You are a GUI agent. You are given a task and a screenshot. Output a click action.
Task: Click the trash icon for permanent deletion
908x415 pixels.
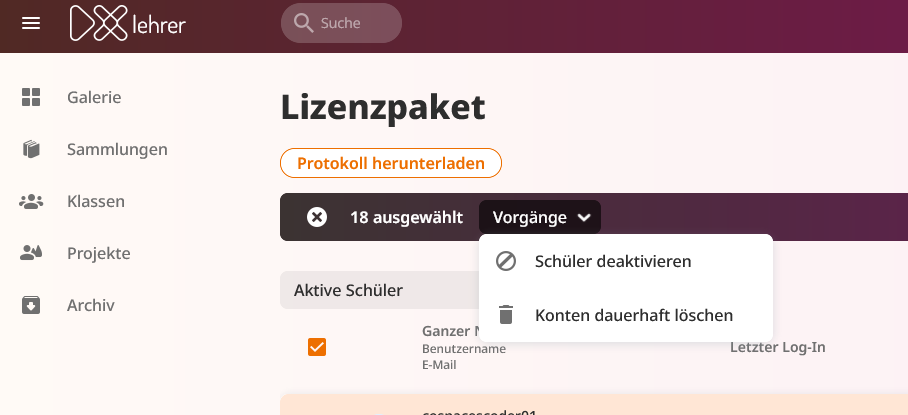[506, 315]
